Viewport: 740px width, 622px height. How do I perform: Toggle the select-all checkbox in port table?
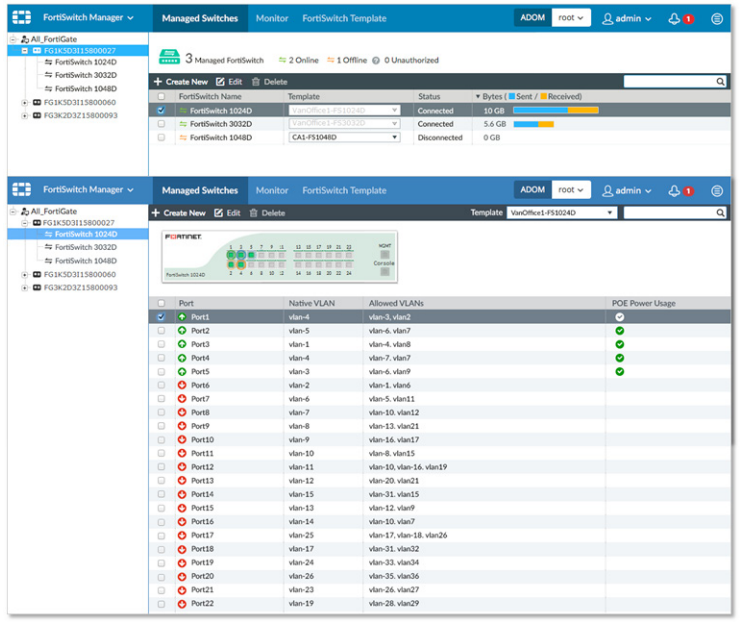point(161,303)
